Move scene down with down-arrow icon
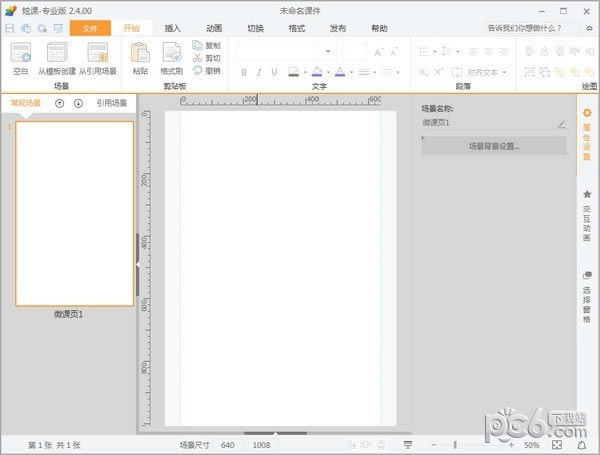 click(x=78, y=103)
